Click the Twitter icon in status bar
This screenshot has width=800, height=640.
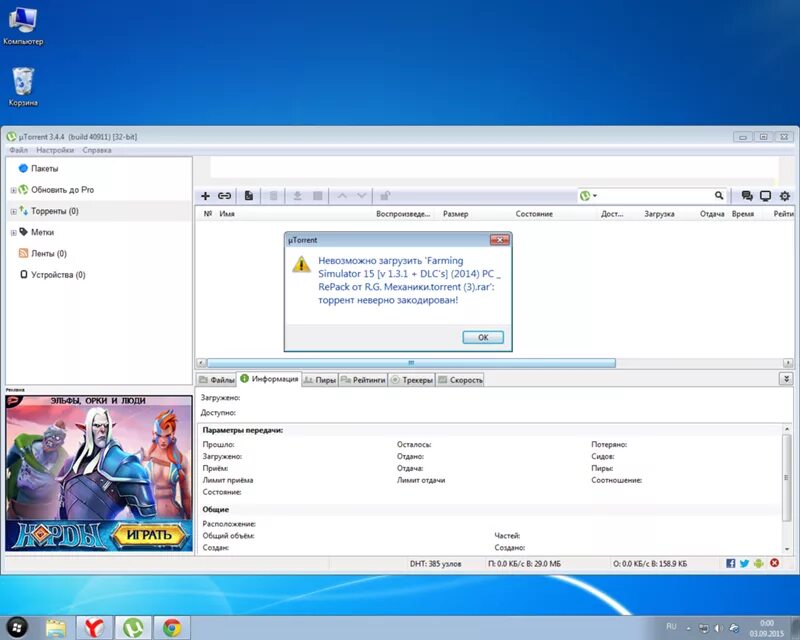(x=744, y=563)
